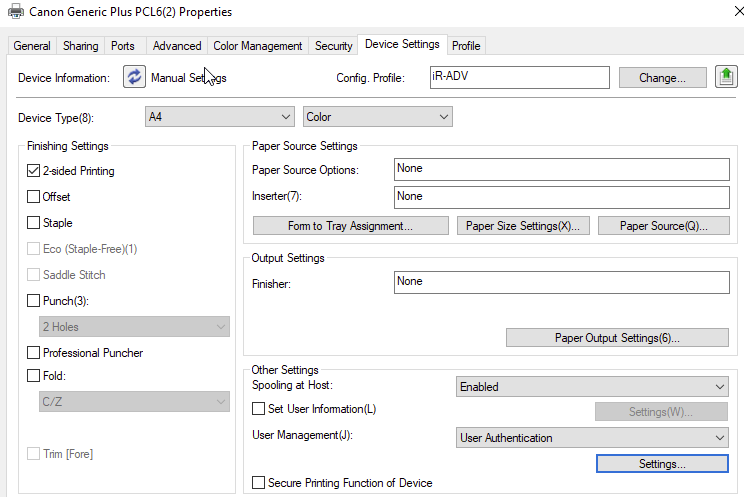Enable the Offset checkbox
Screen dimensions: 744x497
(x=33, y=197)
